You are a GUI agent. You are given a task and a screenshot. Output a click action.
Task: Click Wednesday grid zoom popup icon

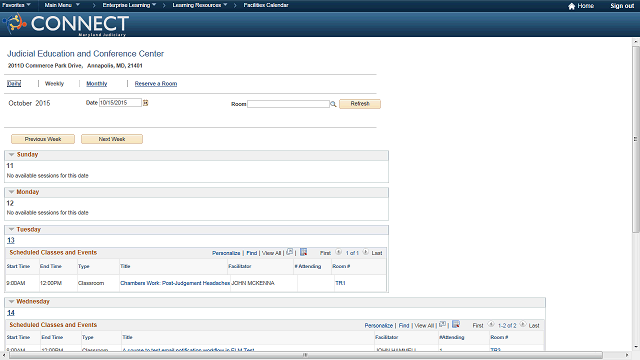[442, 324]
